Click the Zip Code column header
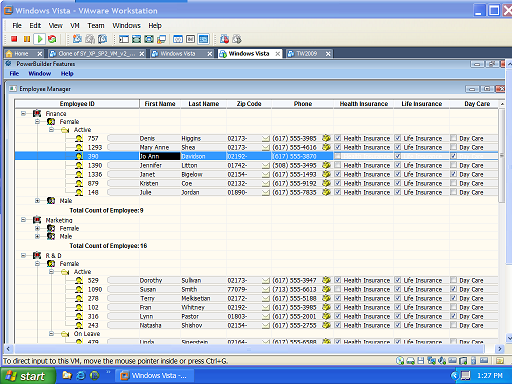The image size is (512, 384). pyautogui.click(x=249, y=104)
